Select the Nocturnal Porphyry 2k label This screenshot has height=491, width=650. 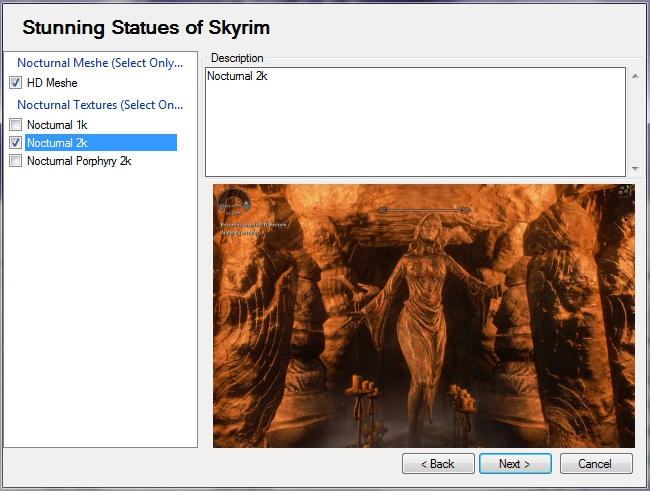pyautogui.click(x=79, y=161)
